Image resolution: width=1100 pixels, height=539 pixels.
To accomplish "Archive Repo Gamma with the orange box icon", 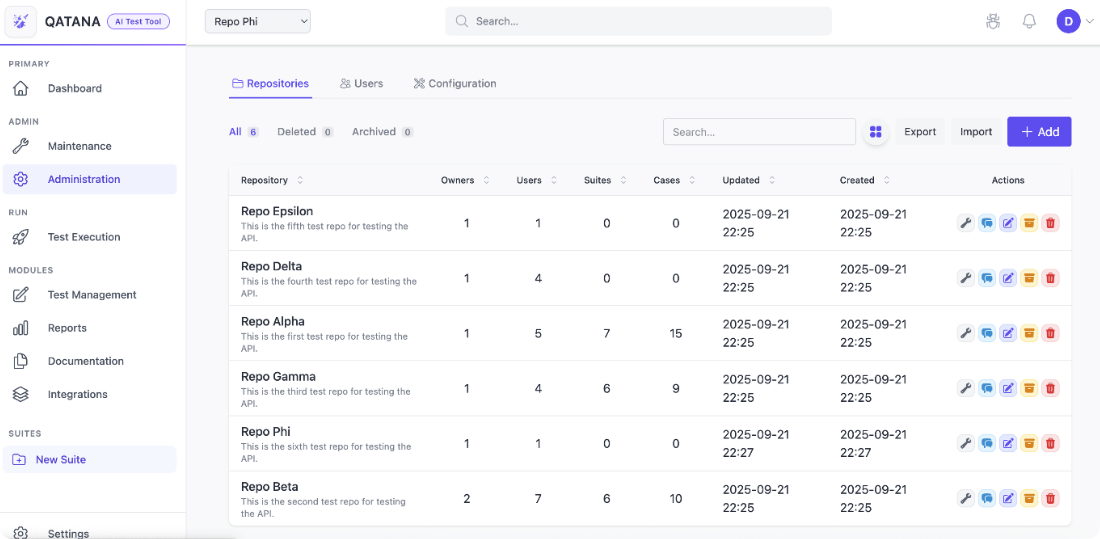I will click(1028, 388).
